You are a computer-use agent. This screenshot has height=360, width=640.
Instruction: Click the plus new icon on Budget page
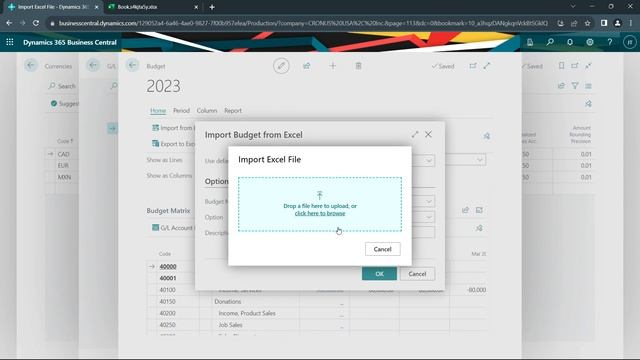[333, 66]
